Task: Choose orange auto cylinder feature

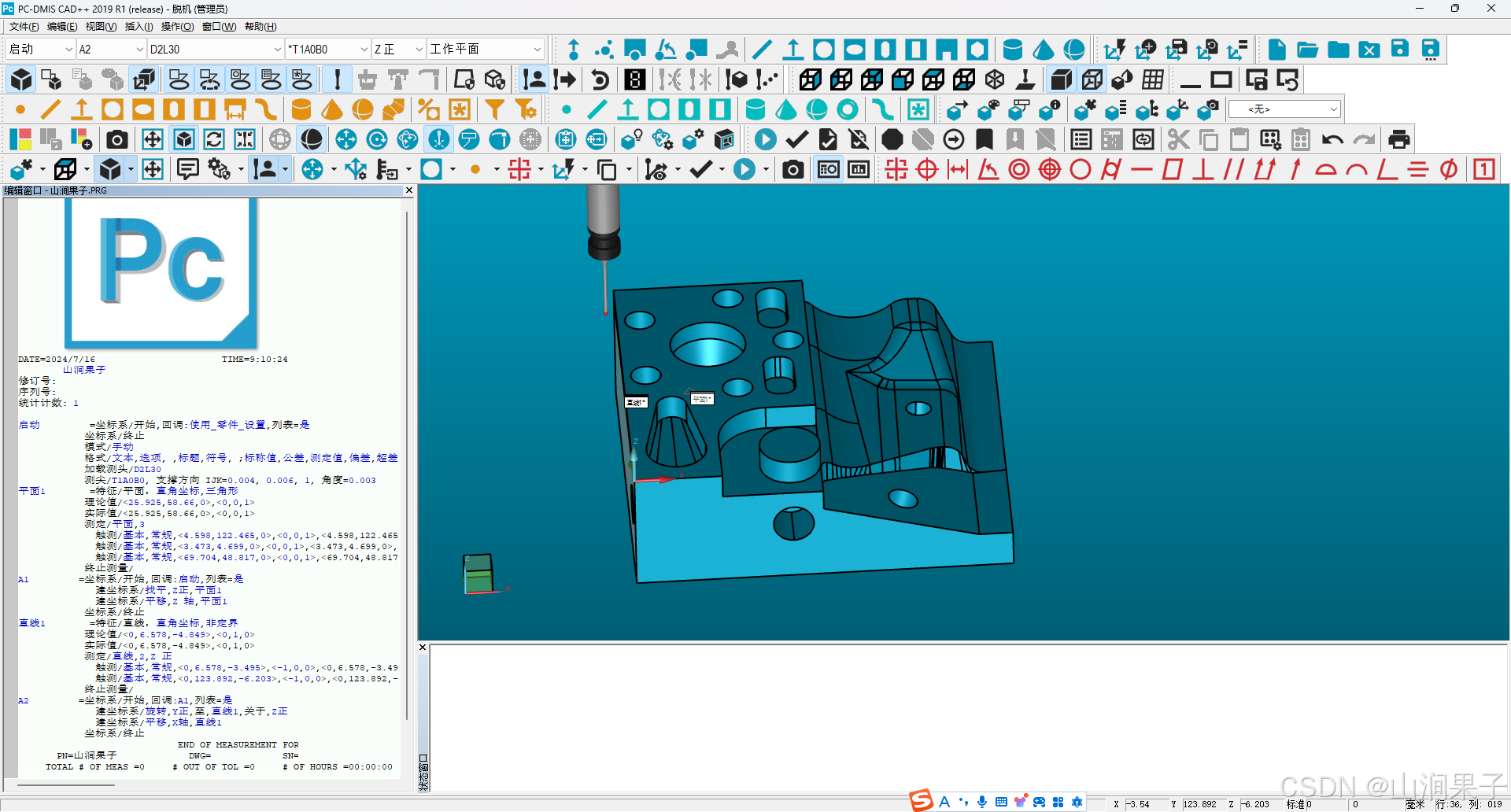Action: [301, 109]
